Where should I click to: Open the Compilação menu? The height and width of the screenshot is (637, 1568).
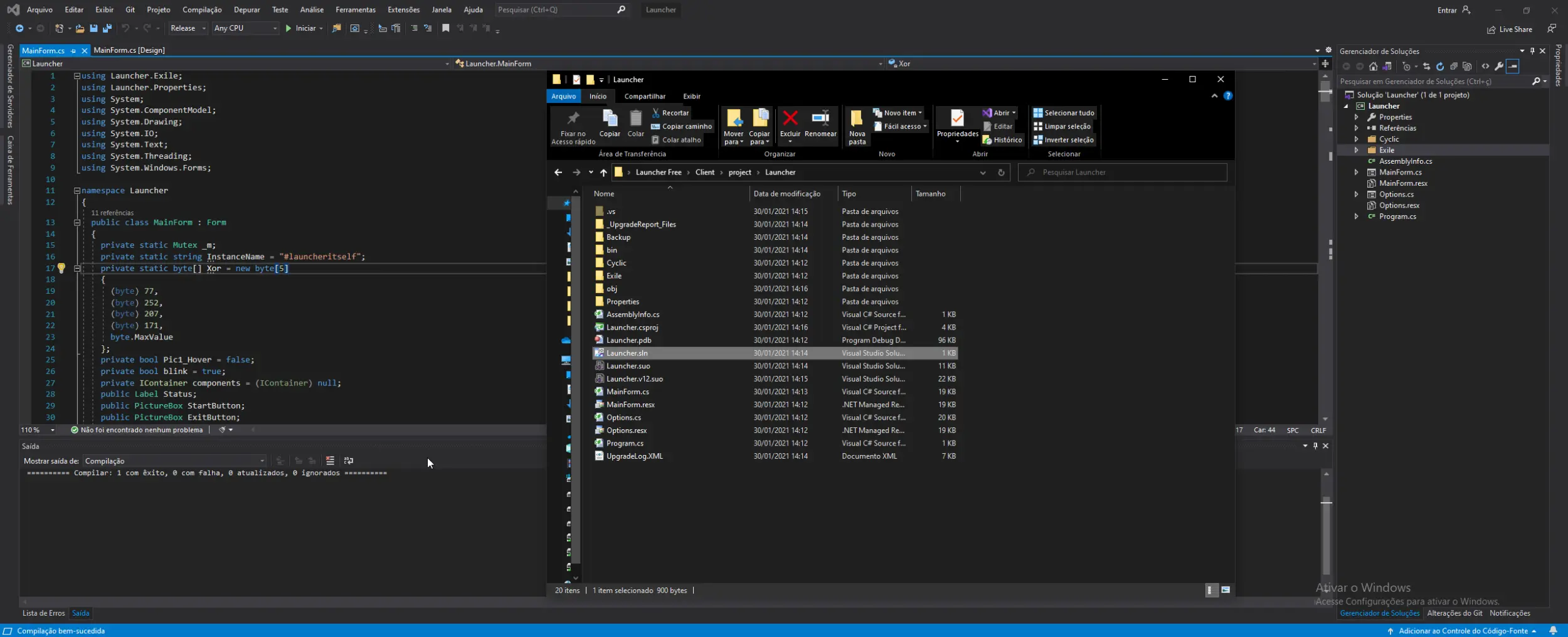pyautogui.click(x=202, y=10)
